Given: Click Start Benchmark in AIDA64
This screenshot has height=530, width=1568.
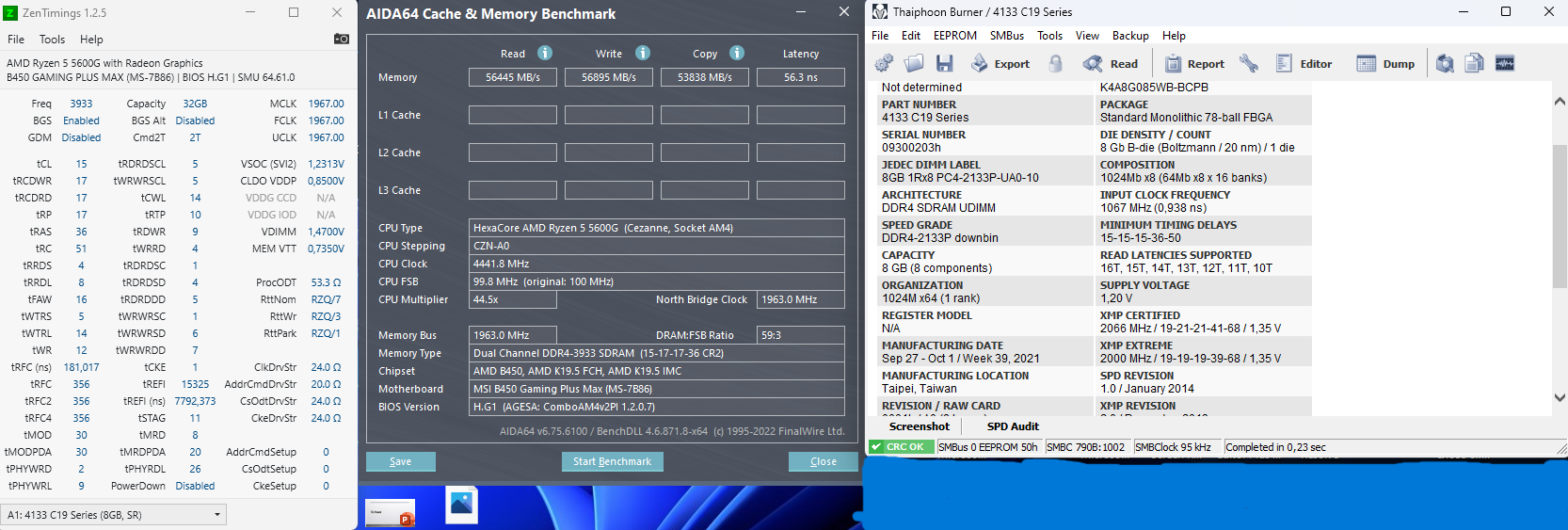Looking at the screenshot, I should (x=613, y=461).
